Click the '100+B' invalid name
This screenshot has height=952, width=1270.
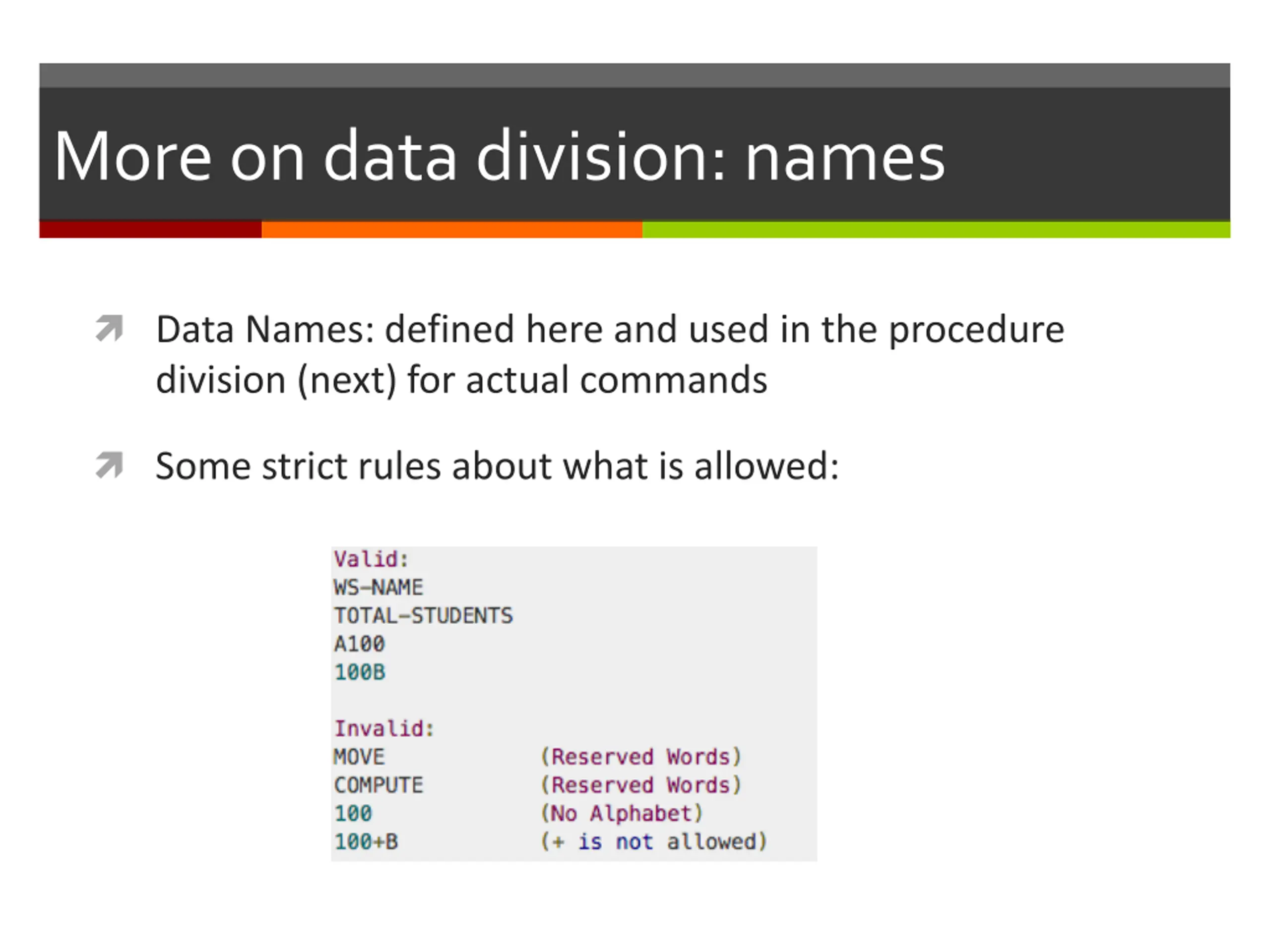coord(366,841)
